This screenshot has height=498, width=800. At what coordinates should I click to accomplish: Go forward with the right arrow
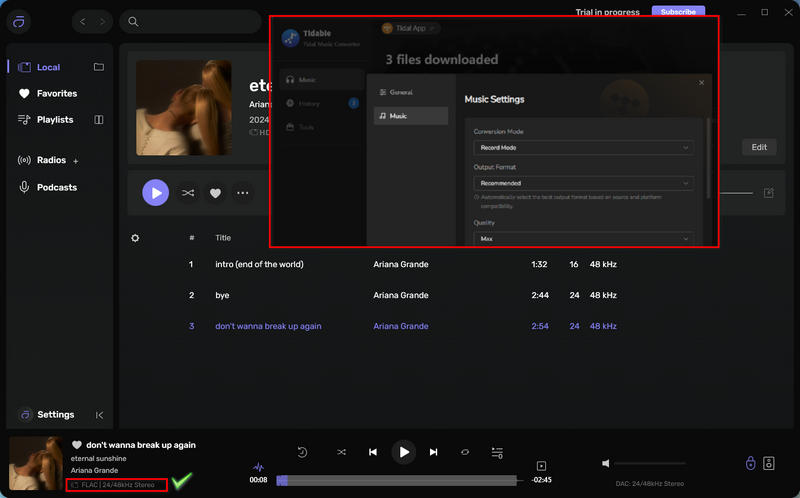(102, 21)
